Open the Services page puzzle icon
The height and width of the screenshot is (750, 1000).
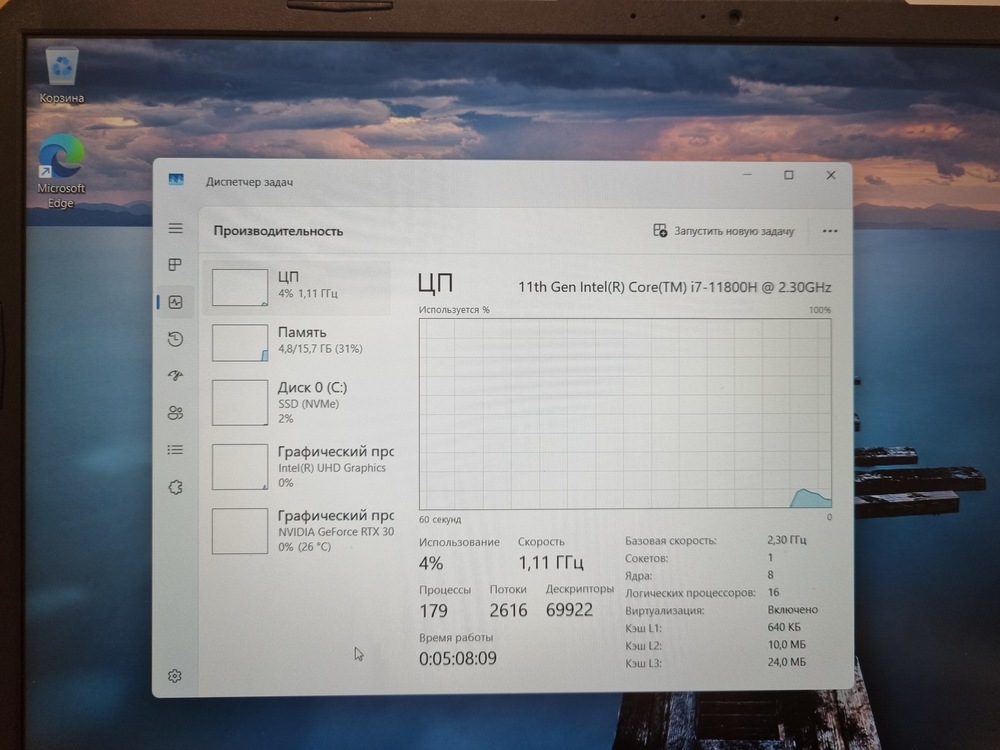[175, 487]
